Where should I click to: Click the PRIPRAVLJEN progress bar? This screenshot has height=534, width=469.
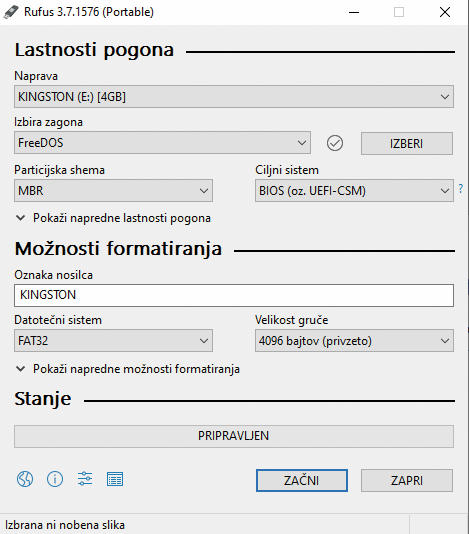coord(234,436)
